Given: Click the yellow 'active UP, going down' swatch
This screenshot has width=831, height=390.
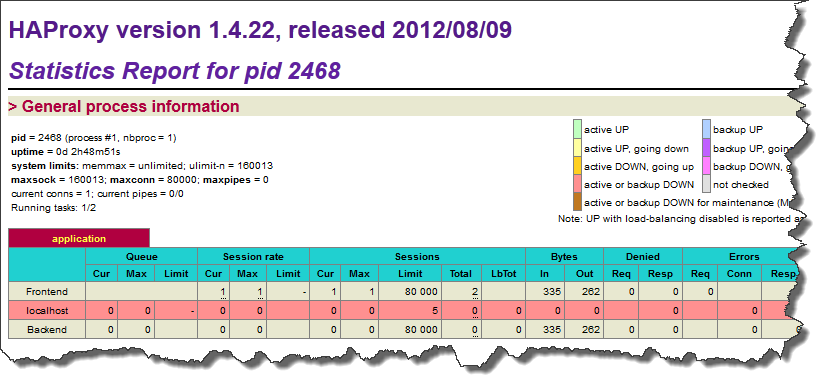Looking at the screenshot, I should click(577, 148).
